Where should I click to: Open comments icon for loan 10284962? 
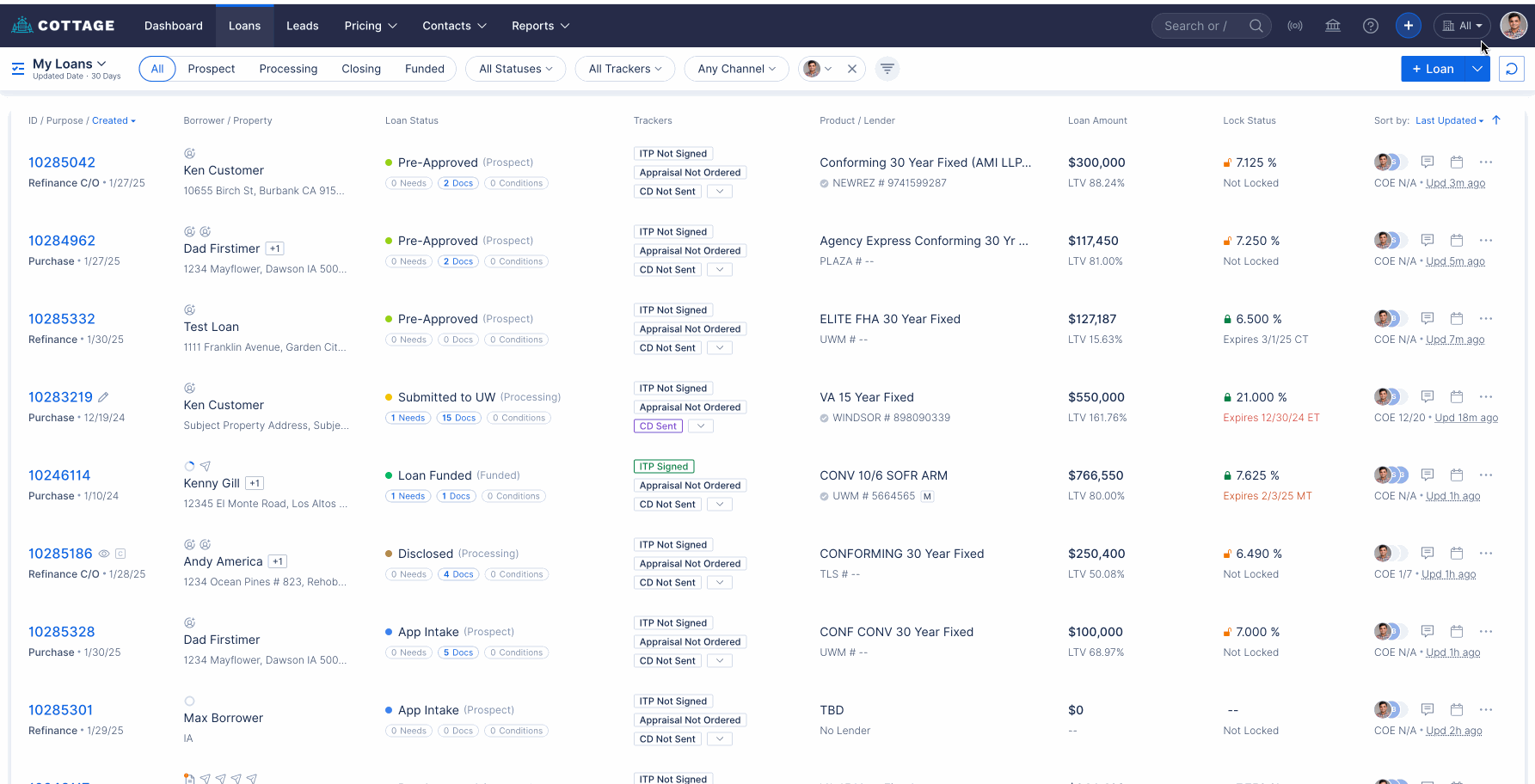tap(1428, 240)
